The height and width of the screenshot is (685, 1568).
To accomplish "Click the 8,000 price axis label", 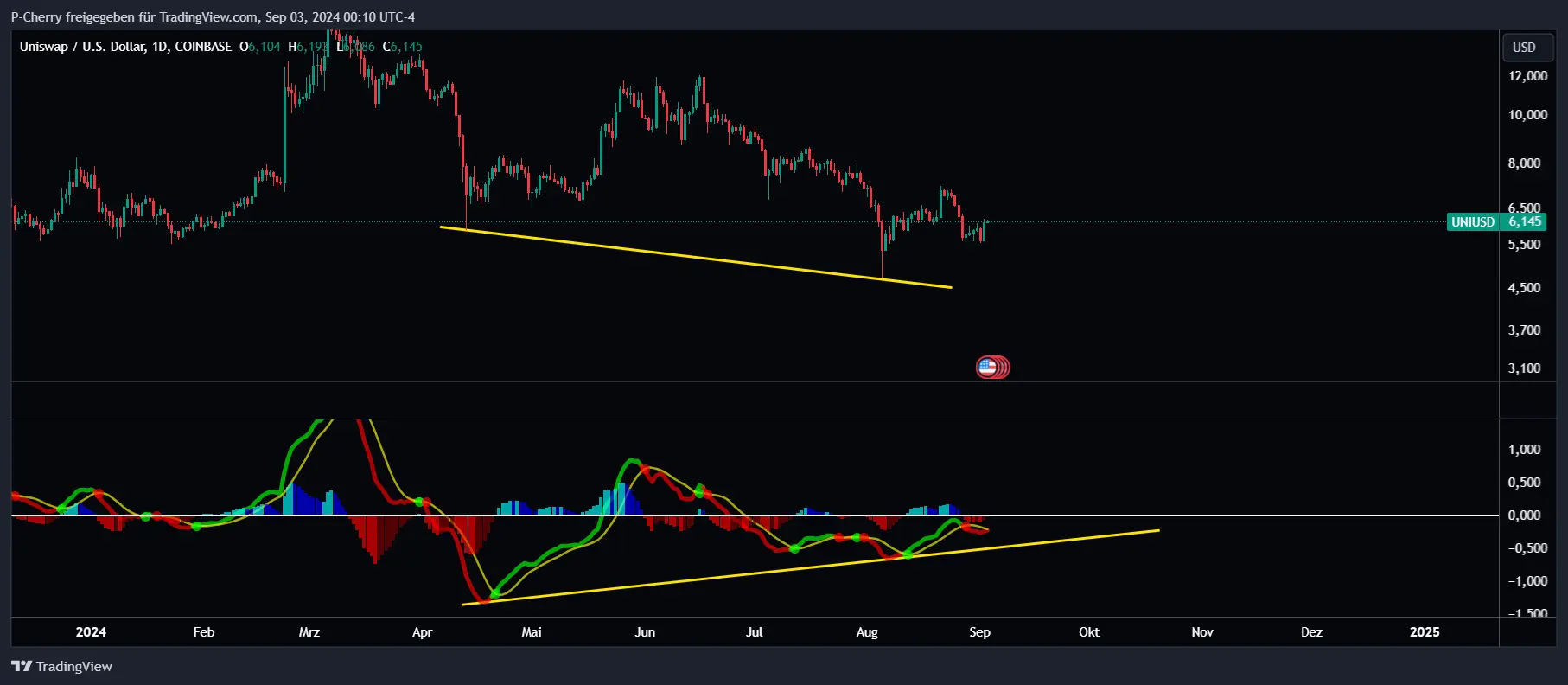I will pyautogui.click(x=1524, y=163).
